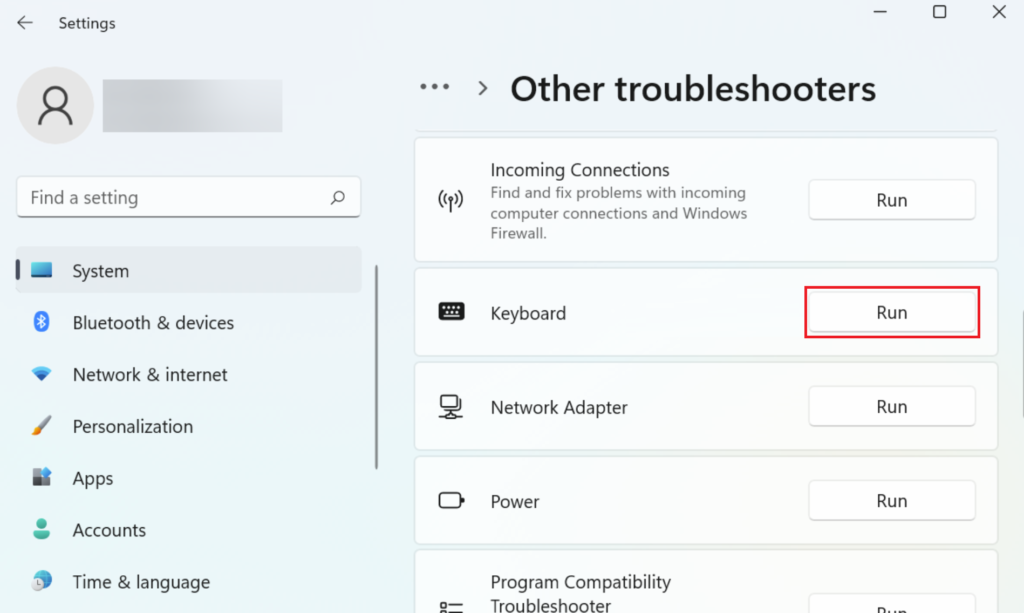Click the search magnifier in Find a setting

point(338,197)
